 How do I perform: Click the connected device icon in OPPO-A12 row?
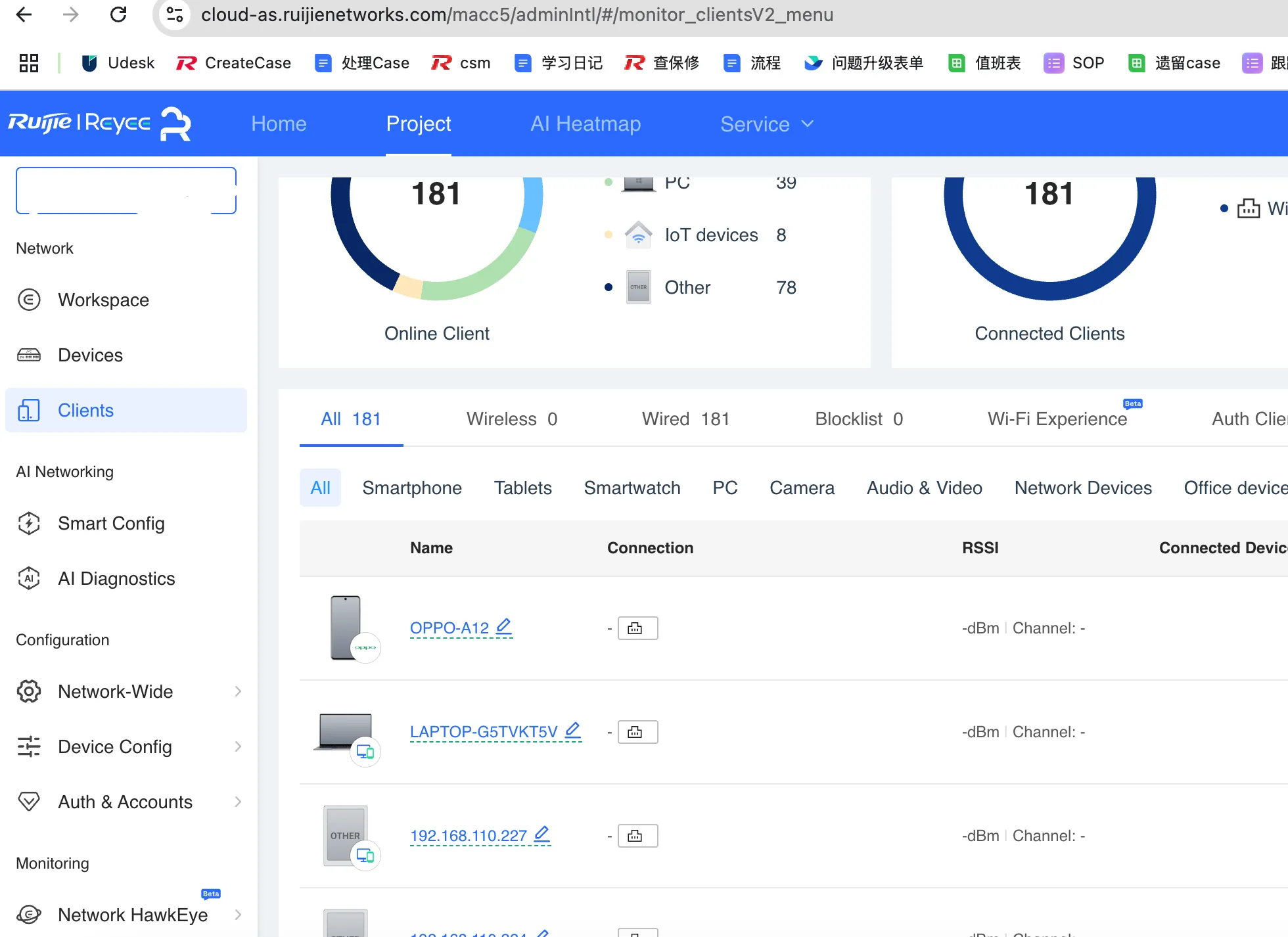tap(635, 628)
